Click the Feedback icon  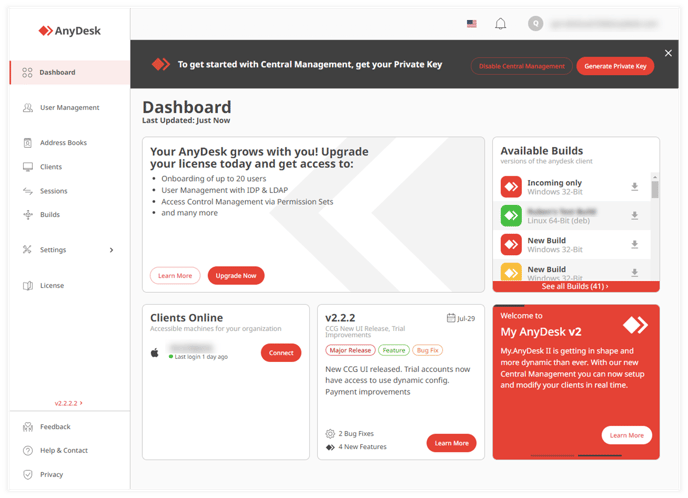tap(28, 426)
